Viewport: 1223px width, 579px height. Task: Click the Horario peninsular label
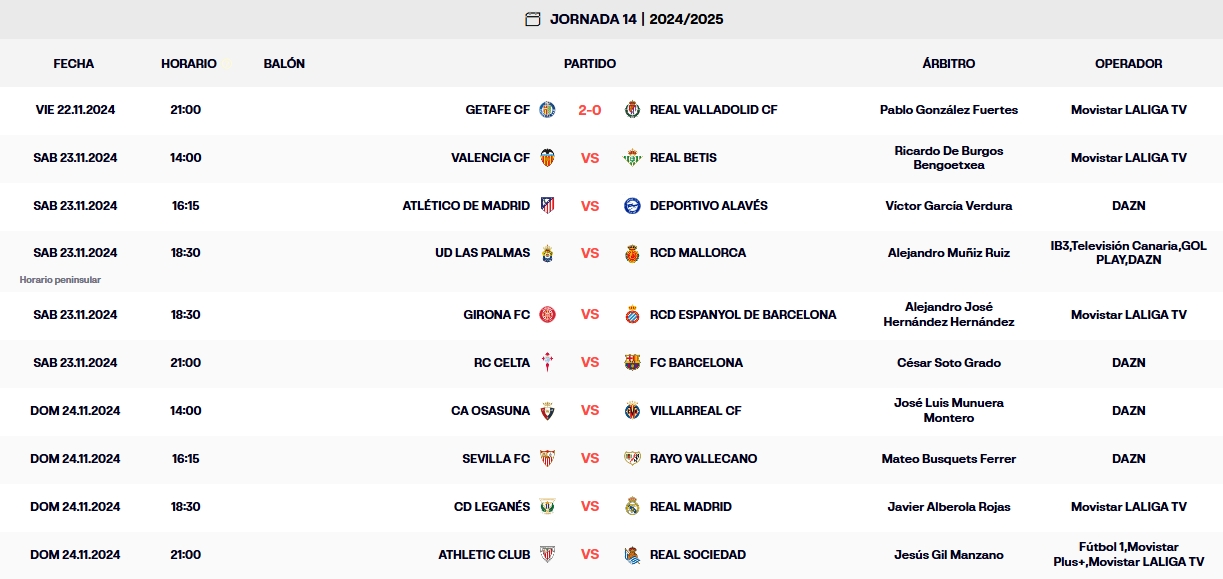tap(62, 280)
